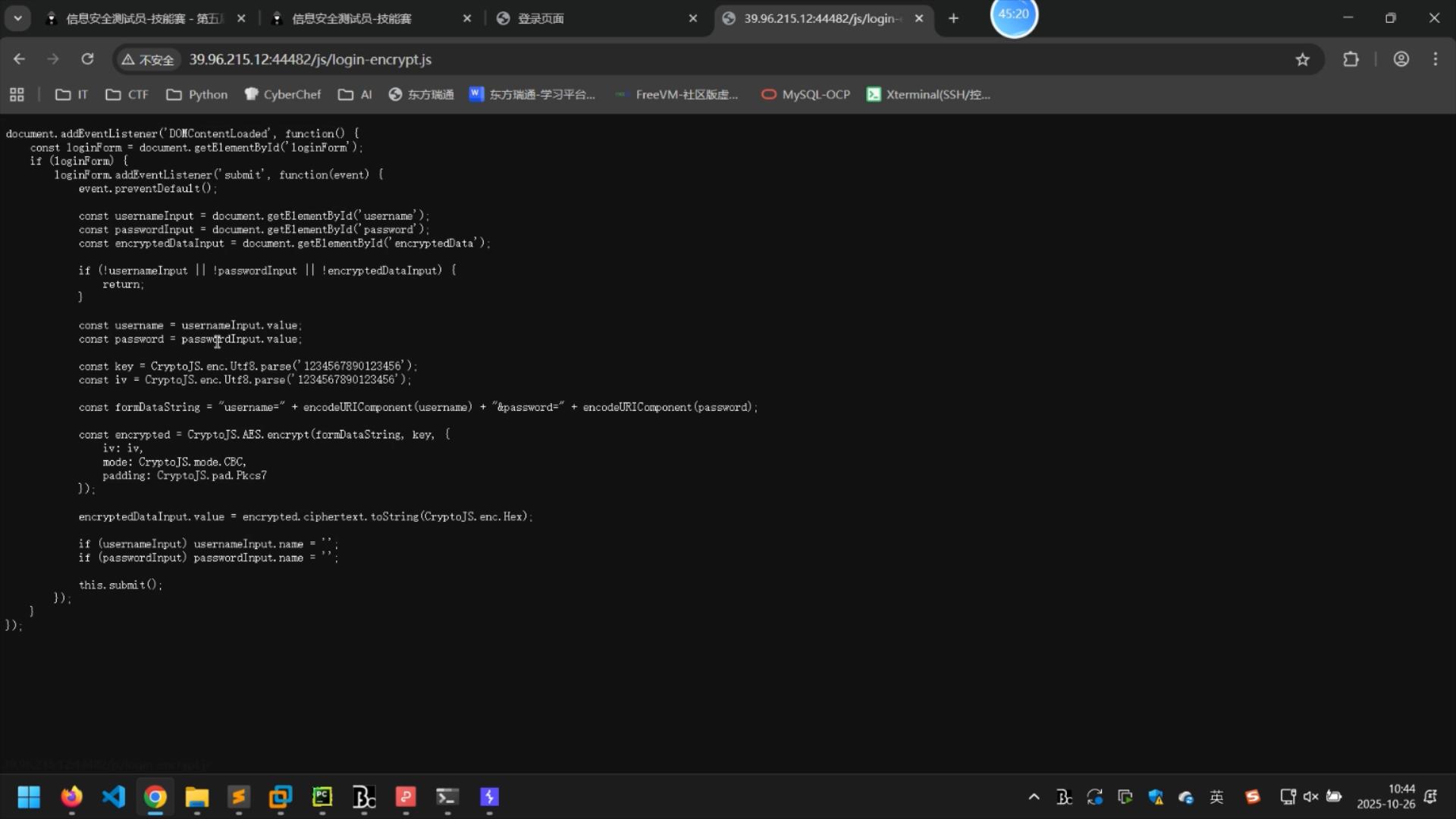Open the Chrome profile icon
Screen dimensions: 1456x819
1401,59
